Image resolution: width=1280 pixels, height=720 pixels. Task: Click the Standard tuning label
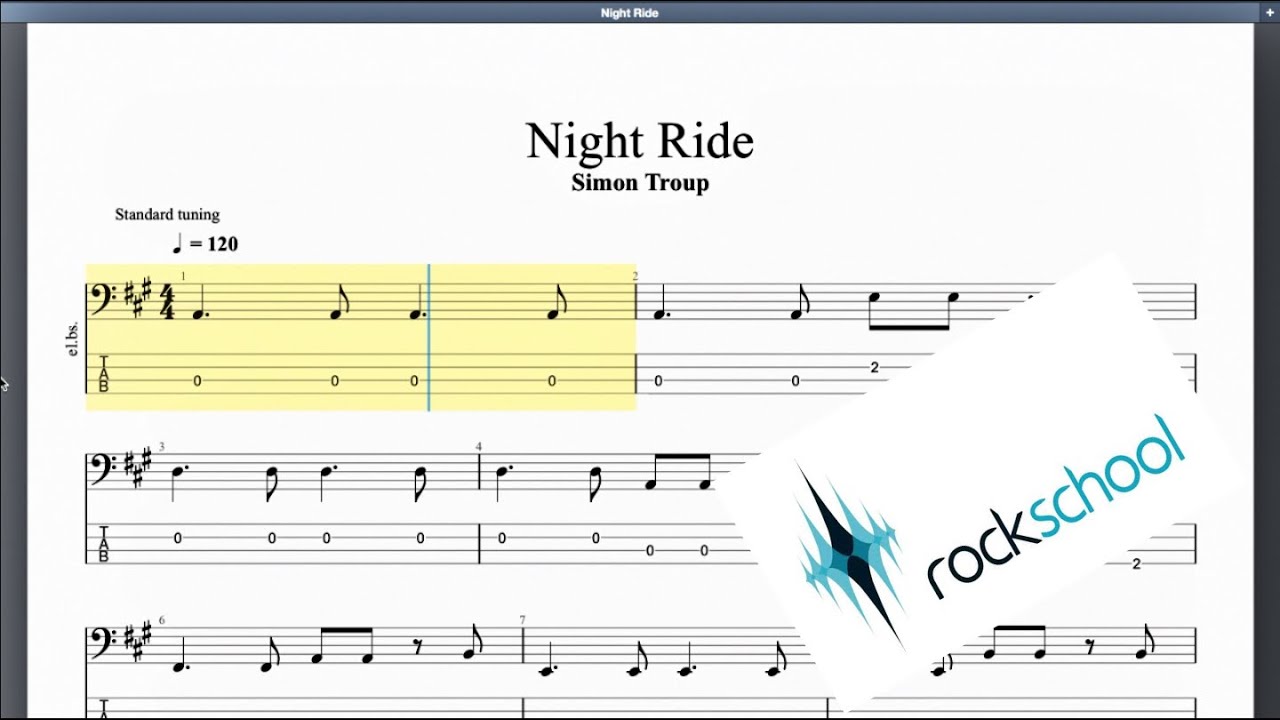pyautogui.click(x=167, y=214)
